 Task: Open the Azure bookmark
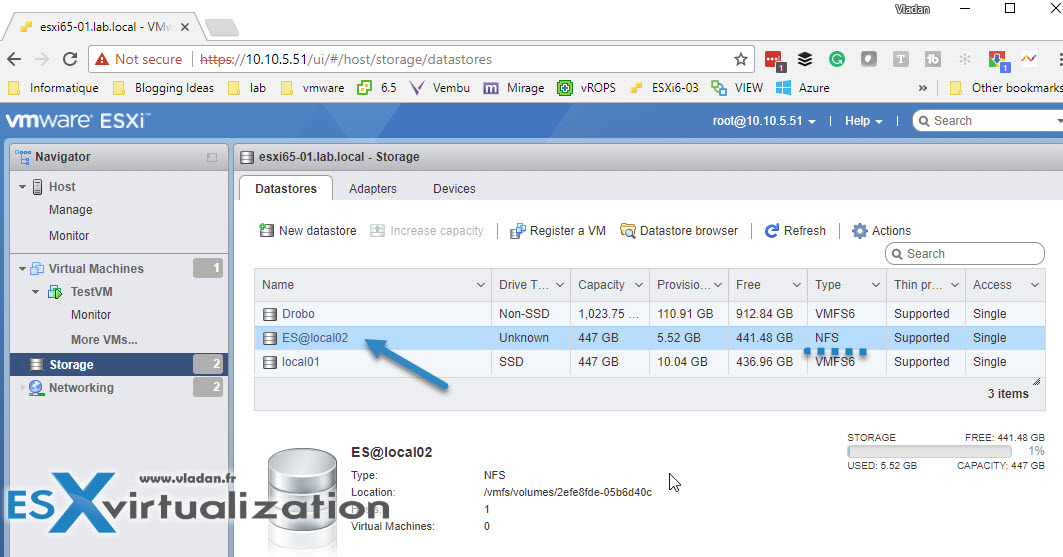point(802,88)
